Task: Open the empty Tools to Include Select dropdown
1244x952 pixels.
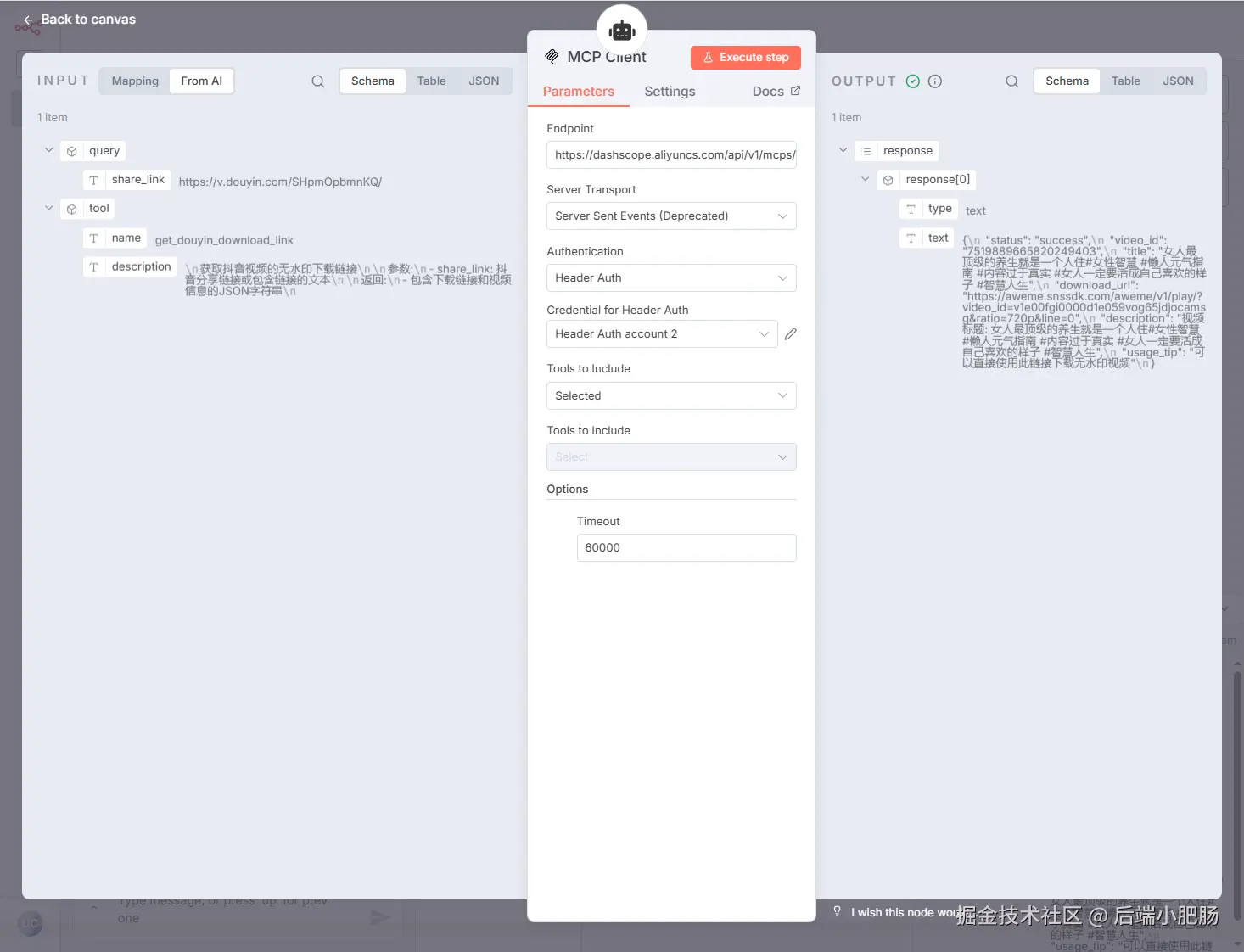Action: coord(671,457)
